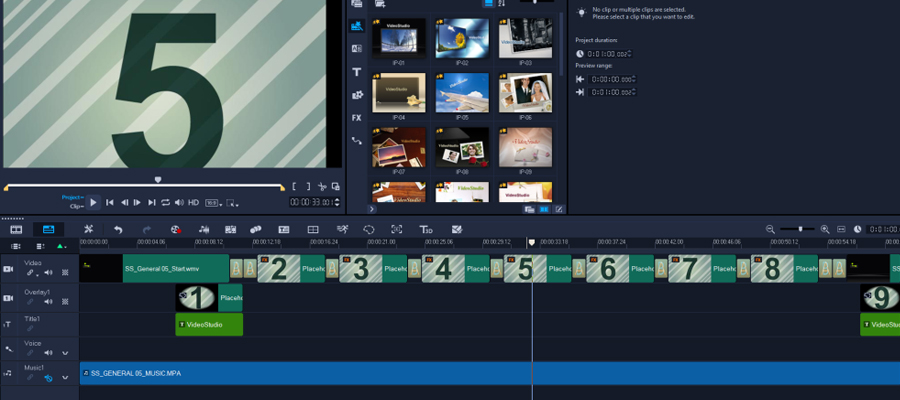Screen dimensions: 900x400
Task: Open the 3D Title editor tool
Action: [426, 230]
